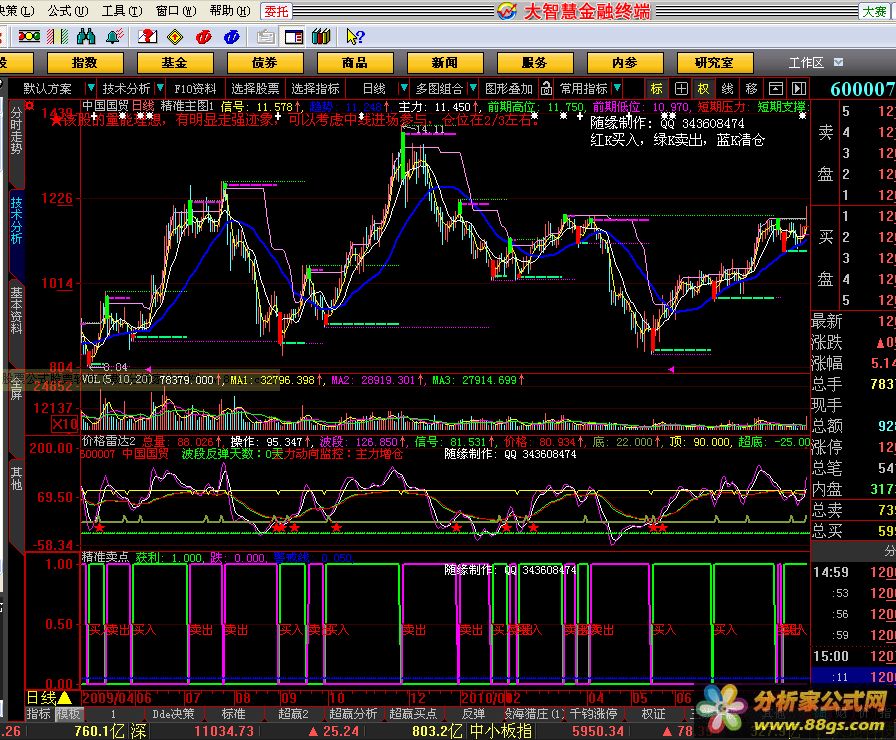Viewport: 896px width, 740px height.
Task: Click the red question mark chart icon
Action: pyautogui.click(x=147, y=37)
